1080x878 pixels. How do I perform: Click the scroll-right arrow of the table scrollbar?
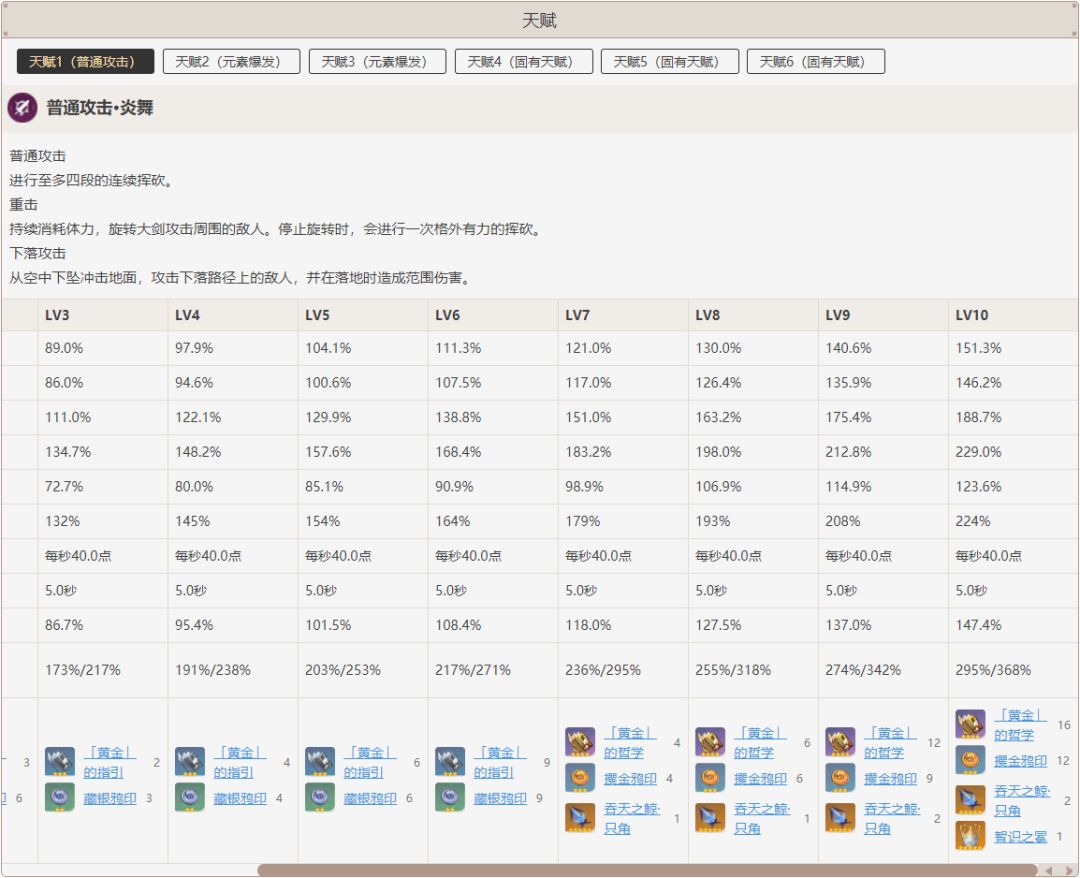tap(1067, 870)
